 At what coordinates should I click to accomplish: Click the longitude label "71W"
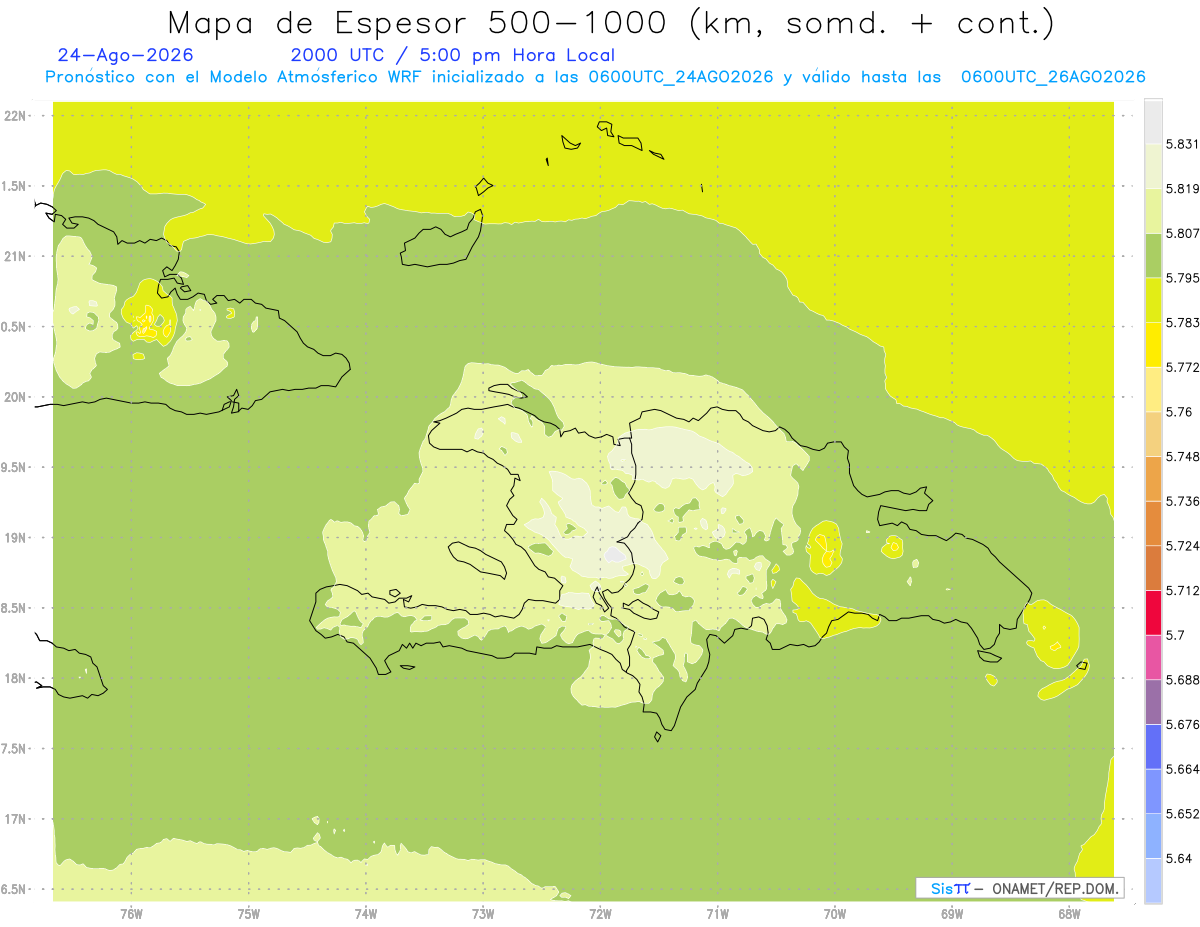pyautogui.click(x=717, y=913)
